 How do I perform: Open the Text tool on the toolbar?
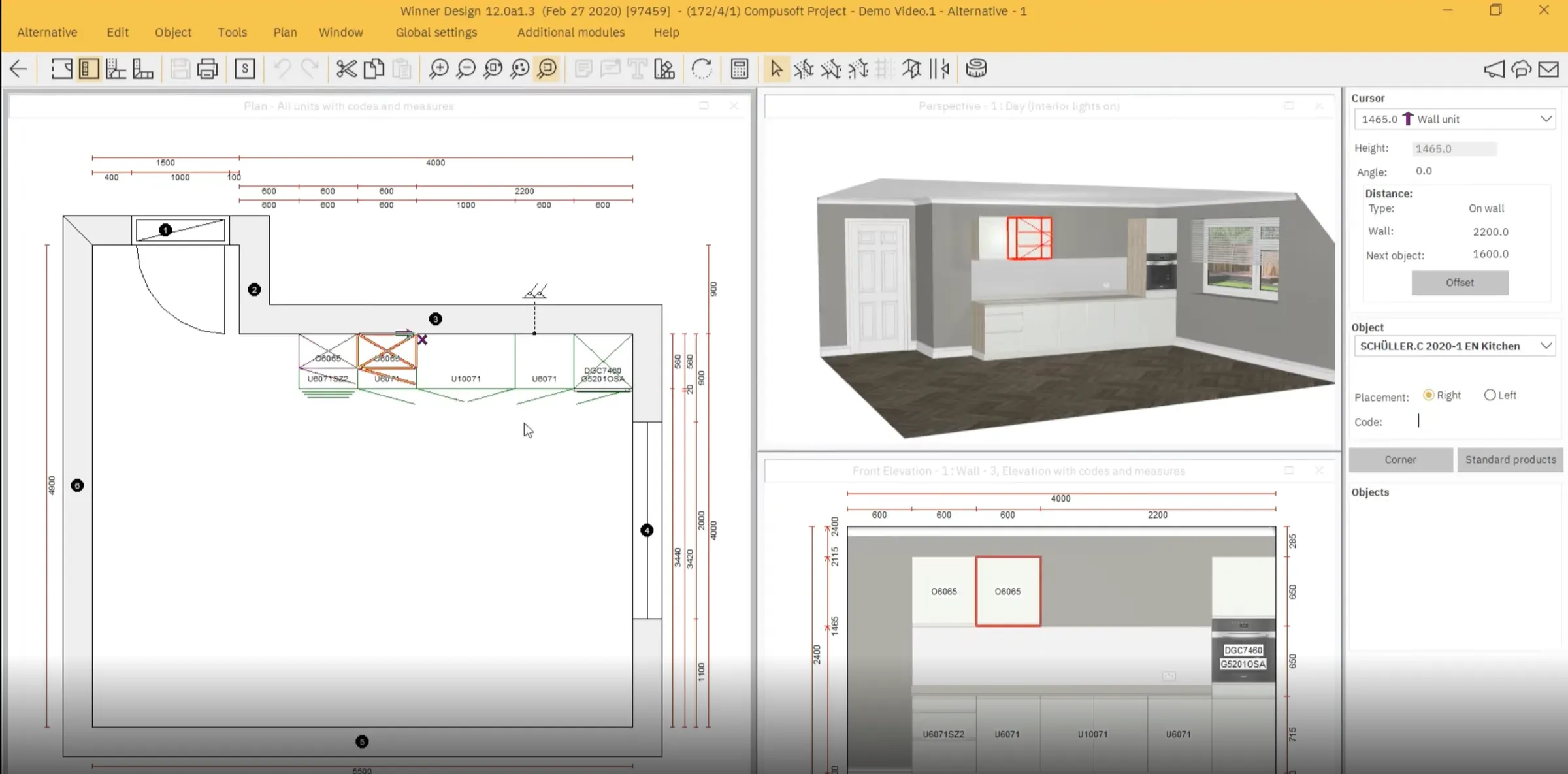point(636,68)
